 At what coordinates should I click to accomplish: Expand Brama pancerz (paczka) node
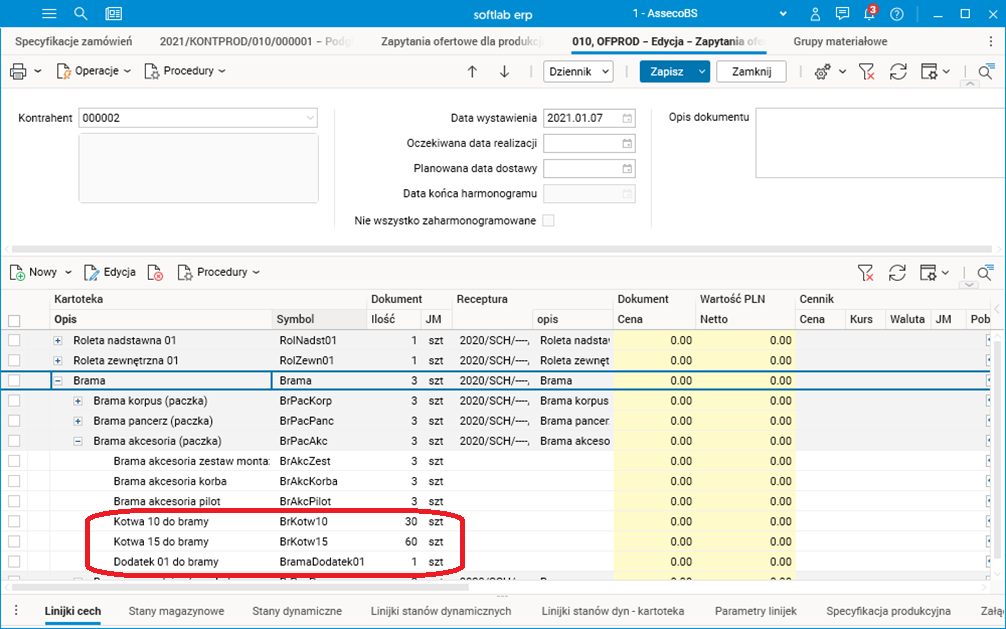[78, 421]
